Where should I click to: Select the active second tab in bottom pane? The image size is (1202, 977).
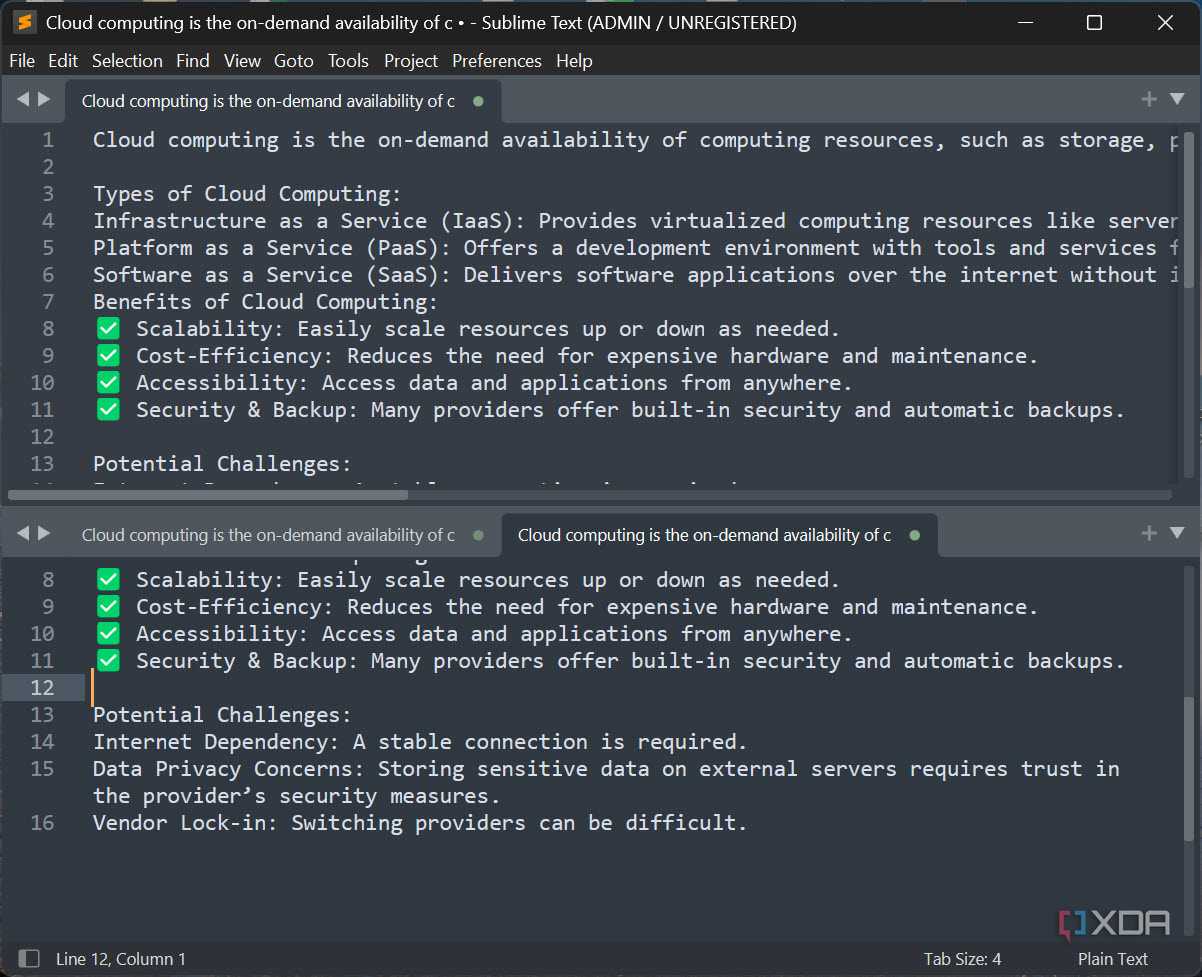tap(719, 535)
